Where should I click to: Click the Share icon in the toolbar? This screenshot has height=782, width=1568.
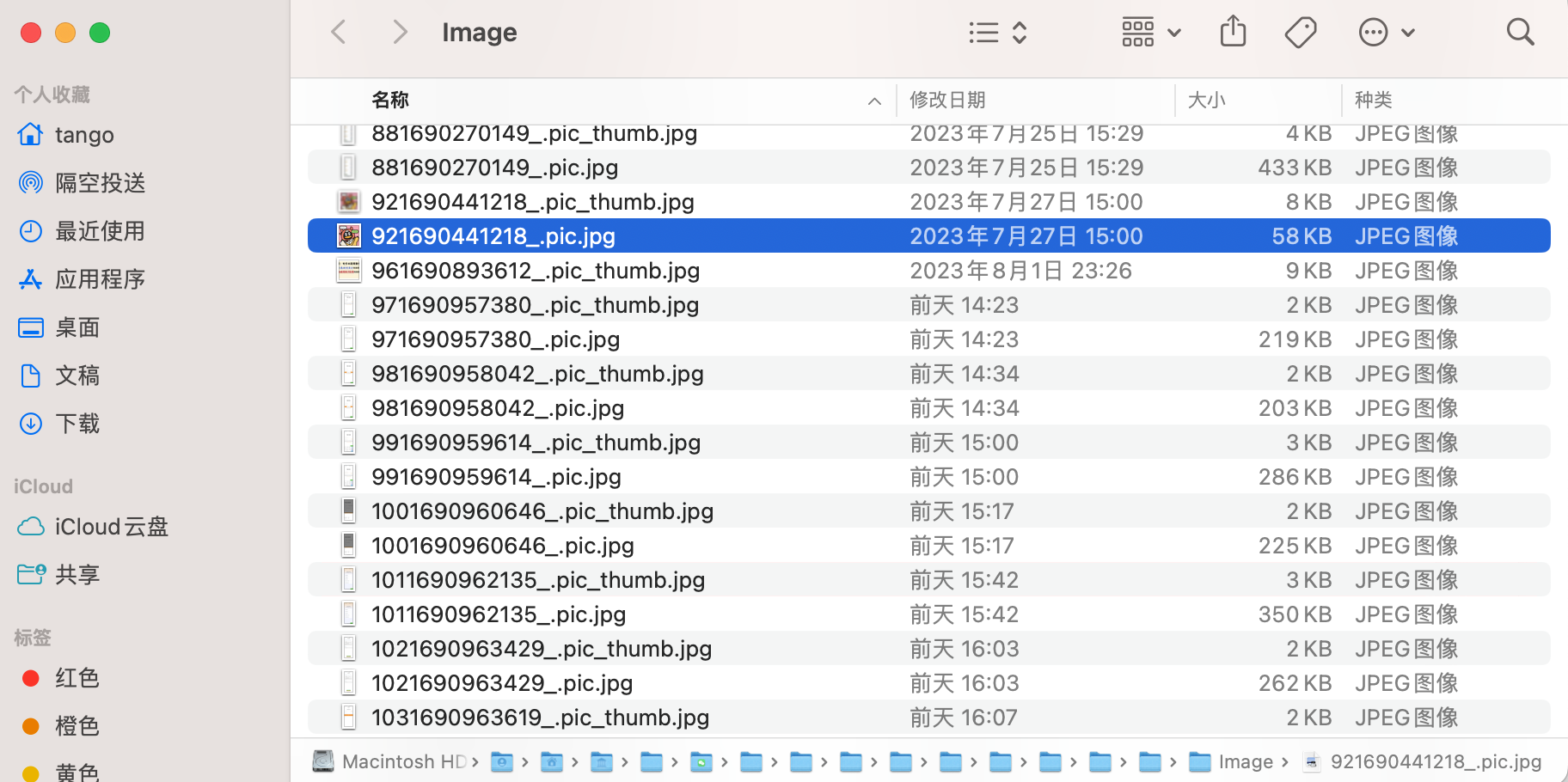[x=1233, y=33]
